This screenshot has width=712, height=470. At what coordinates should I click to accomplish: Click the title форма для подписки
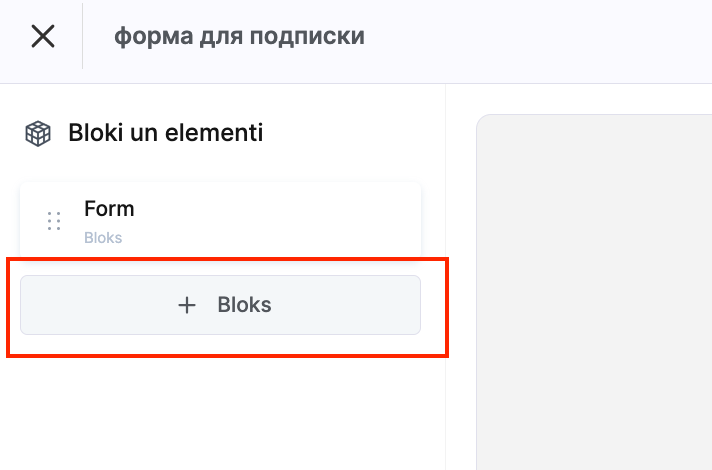[239, 37]
